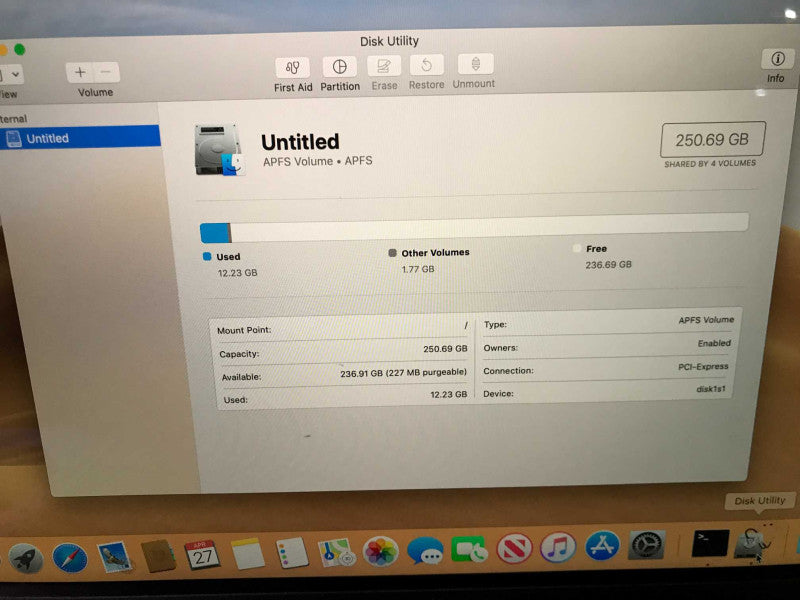Screen dimensions: 800x600
Task: Click the Free 236.69 GB value
Action: 608,265
